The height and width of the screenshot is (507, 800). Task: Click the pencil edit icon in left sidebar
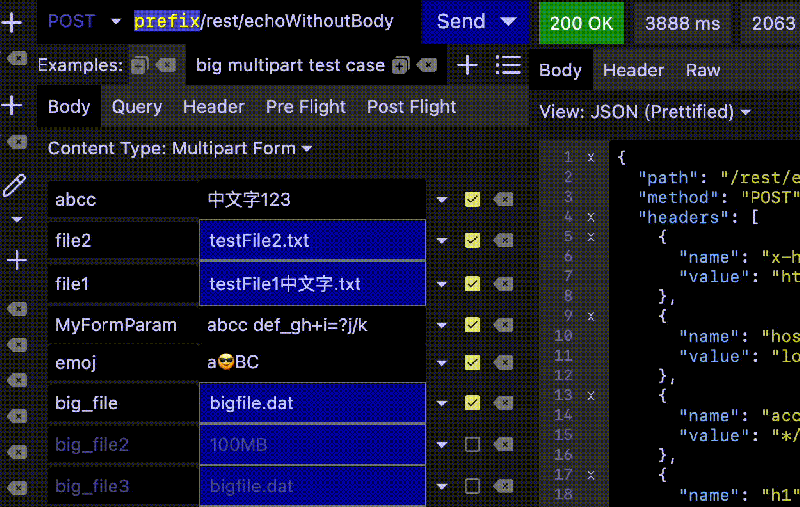(x=14, y=185)
